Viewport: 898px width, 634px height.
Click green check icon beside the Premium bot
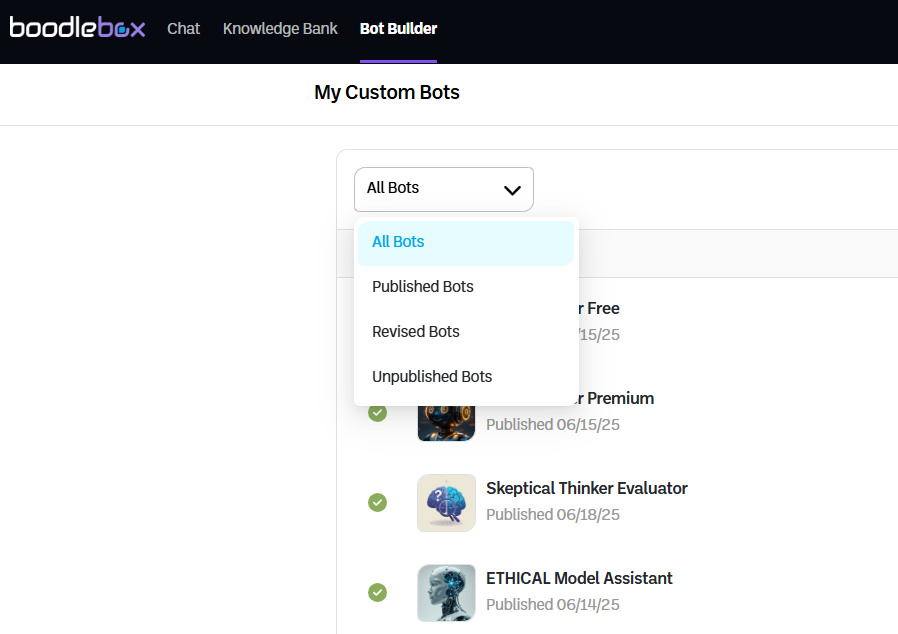pyautogui.click(x=377, y=413)
